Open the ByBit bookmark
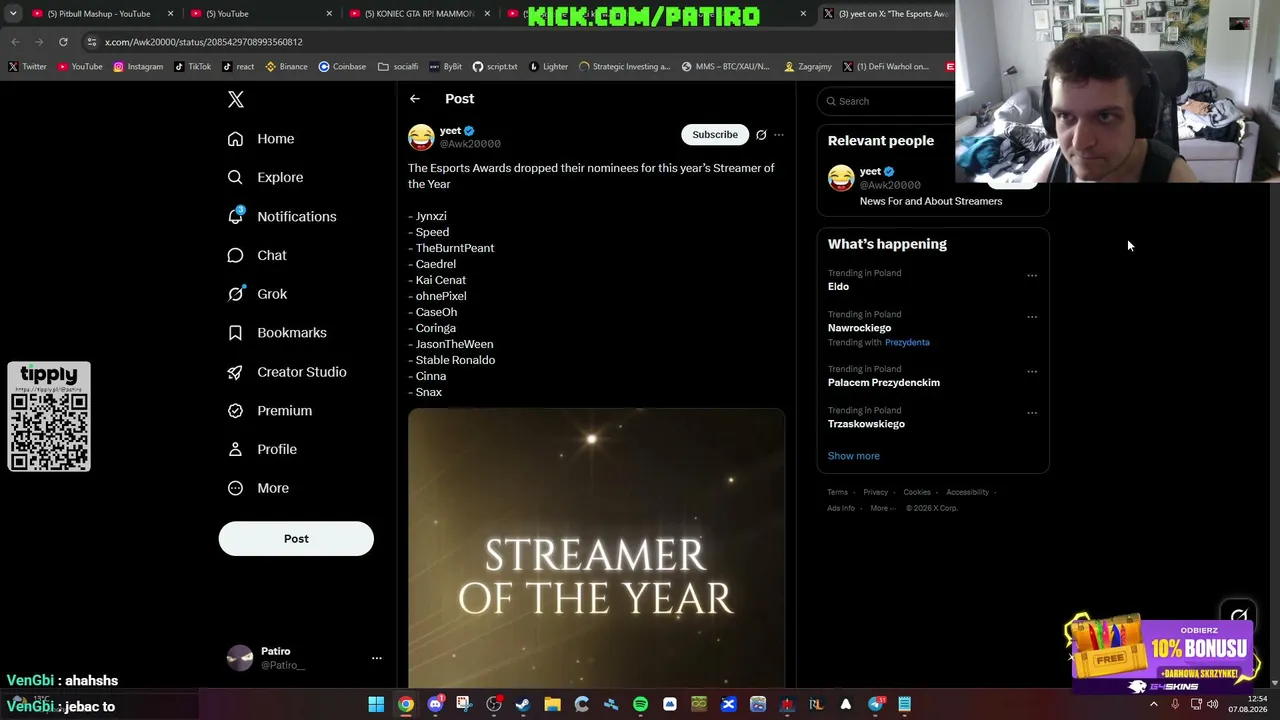The height and width of the screenshot is (720, 1280). pyautogui.click(x=446, y=67)
